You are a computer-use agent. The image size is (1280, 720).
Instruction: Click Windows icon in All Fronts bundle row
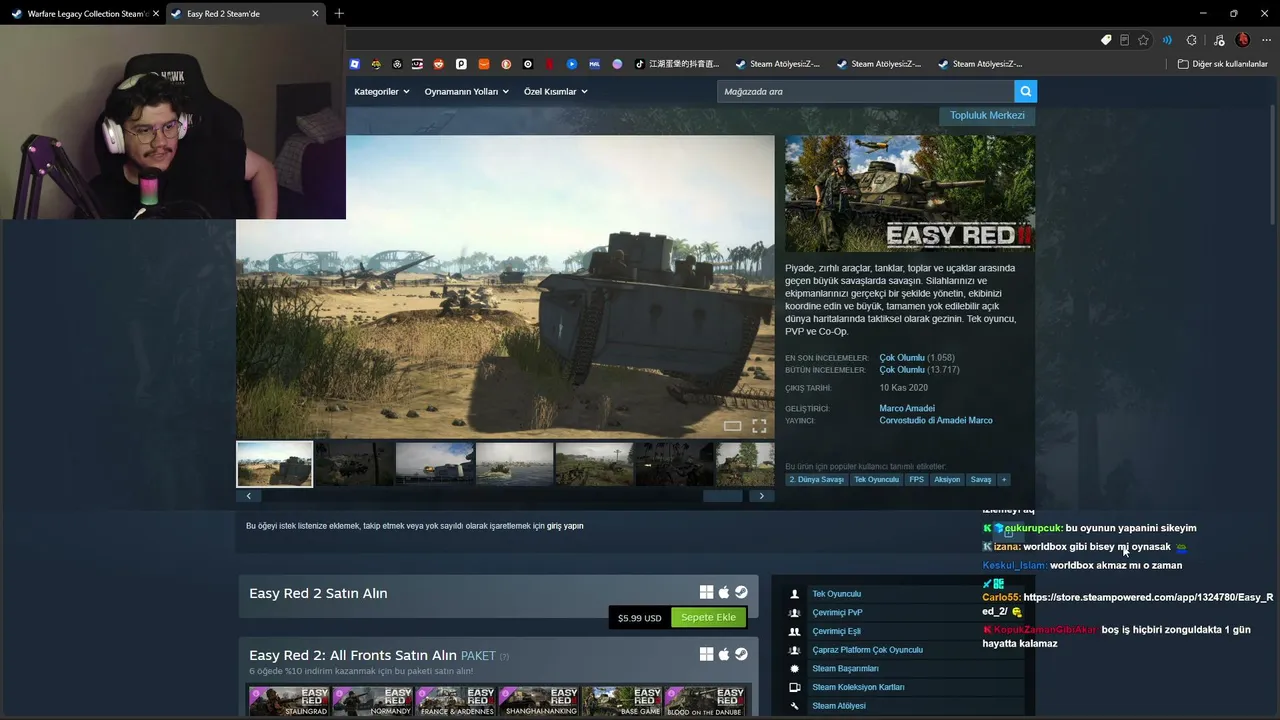tap(706, 654)
